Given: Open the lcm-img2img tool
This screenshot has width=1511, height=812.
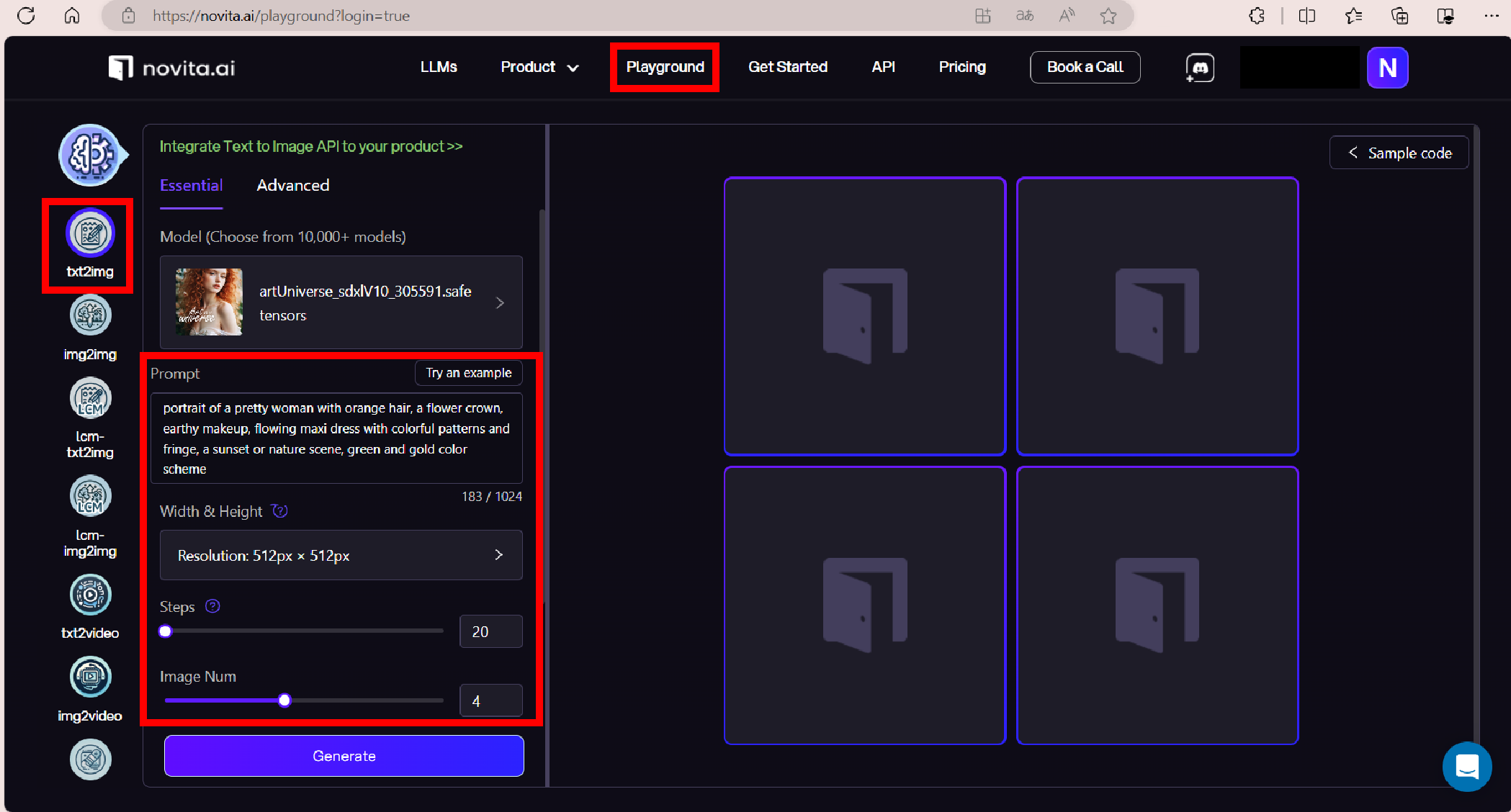Looking at the screenshot, I should tap(90, 497).
